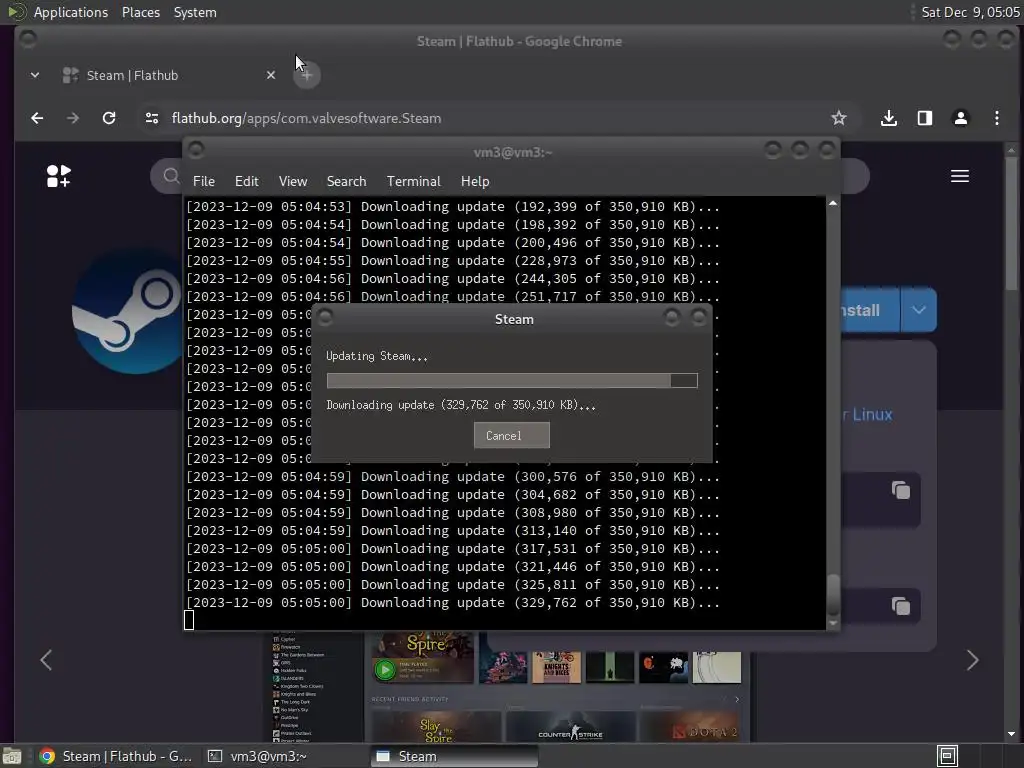
Task: Open Flathub hamburger menu
Action: [x=959, y=176]
